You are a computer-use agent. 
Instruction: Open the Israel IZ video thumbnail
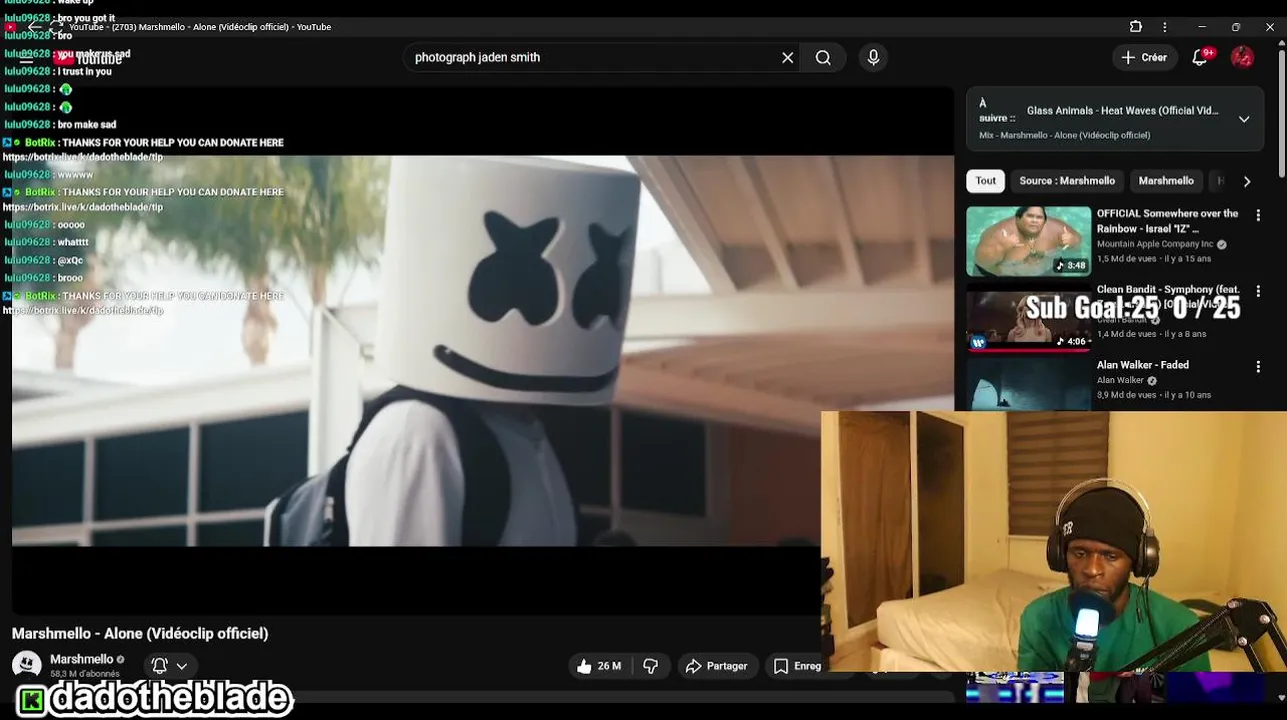point(1028,241)
